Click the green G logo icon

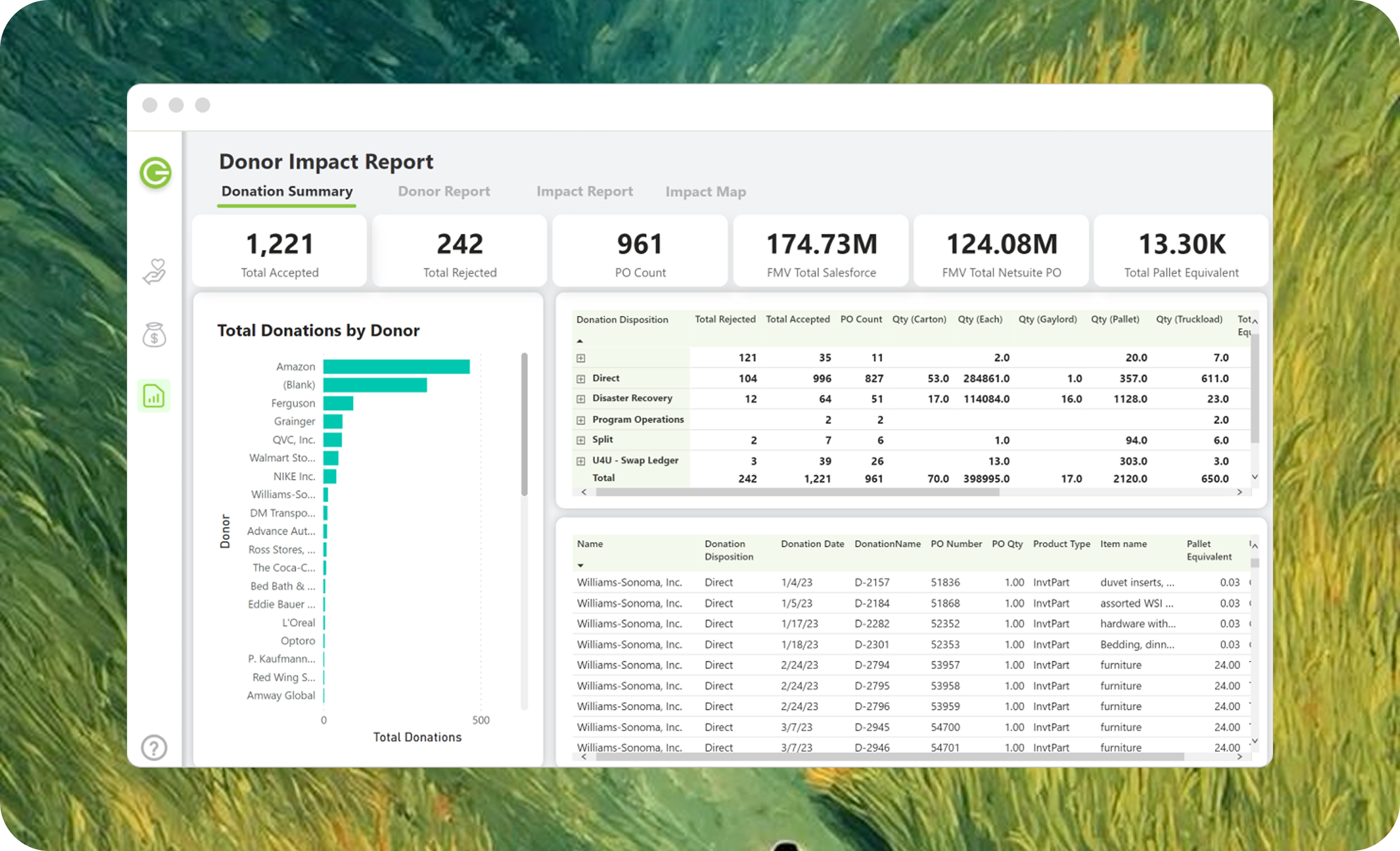point(155,172)
